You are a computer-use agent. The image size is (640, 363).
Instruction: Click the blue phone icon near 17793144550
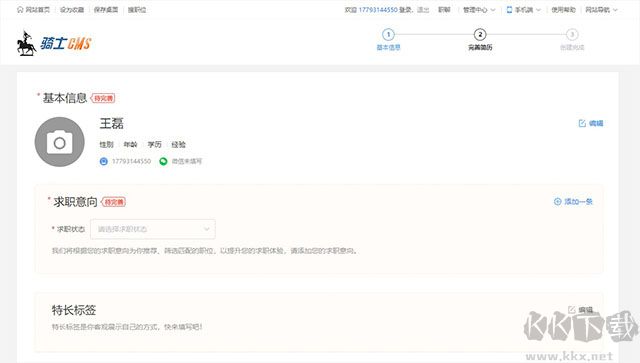(x=104, y=161)
